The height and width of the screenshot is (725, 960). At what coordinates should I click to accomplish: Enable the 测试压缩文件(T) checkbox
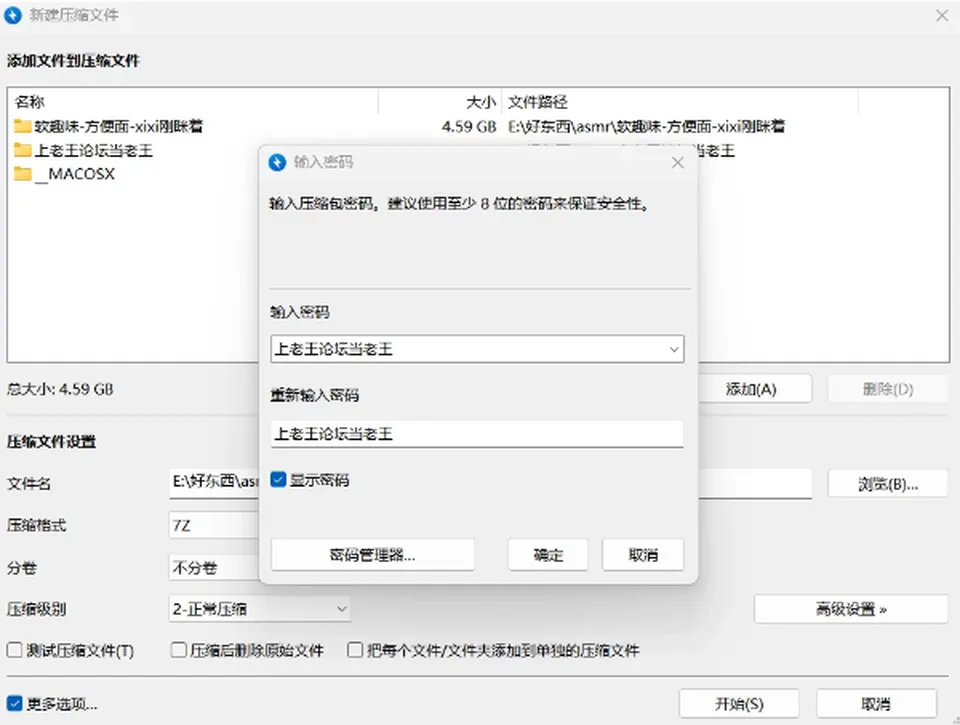[x=14, y=650]
